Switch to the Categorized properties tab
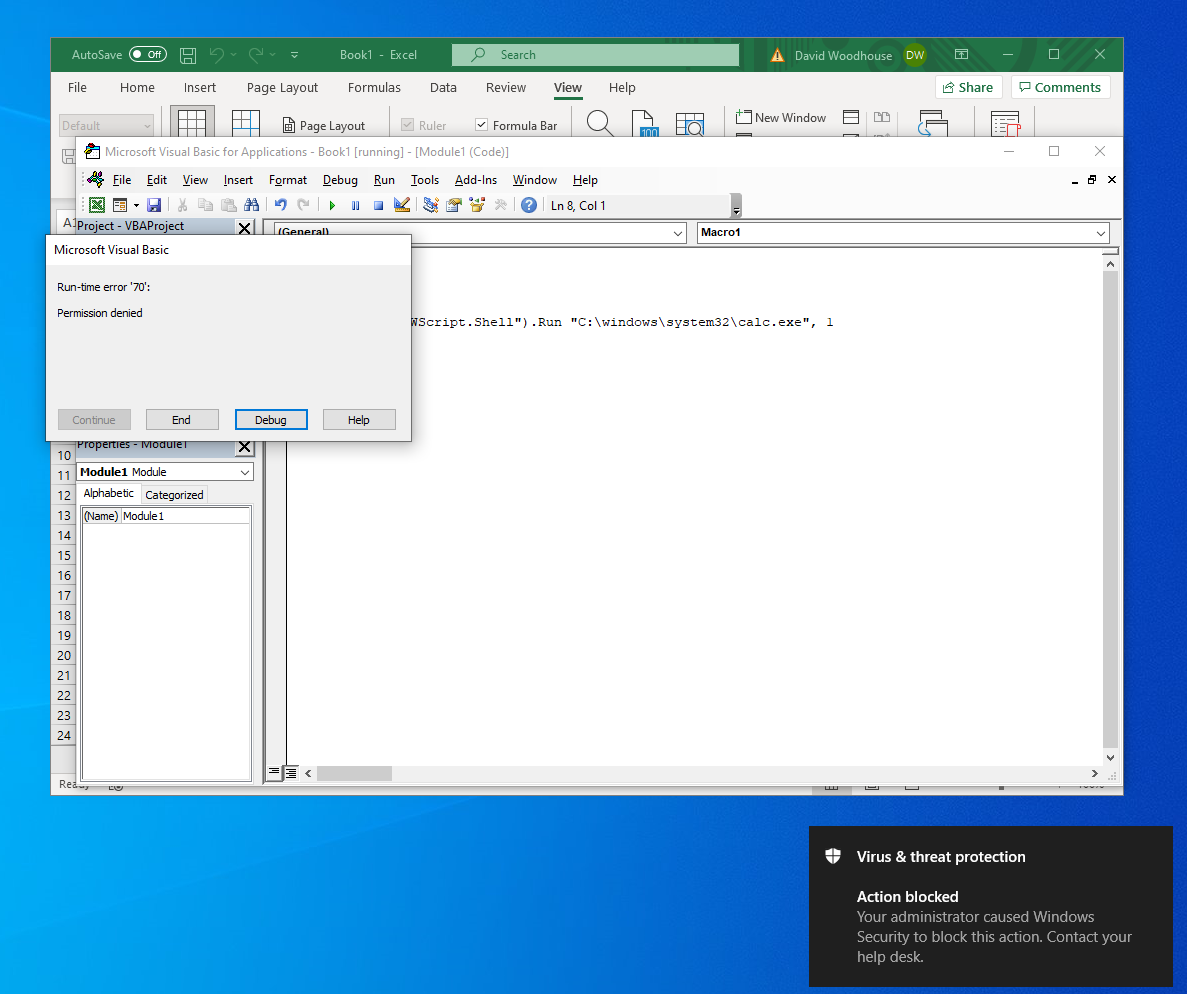This screenshot has height=994, width=1187. [x=174, y=495]
